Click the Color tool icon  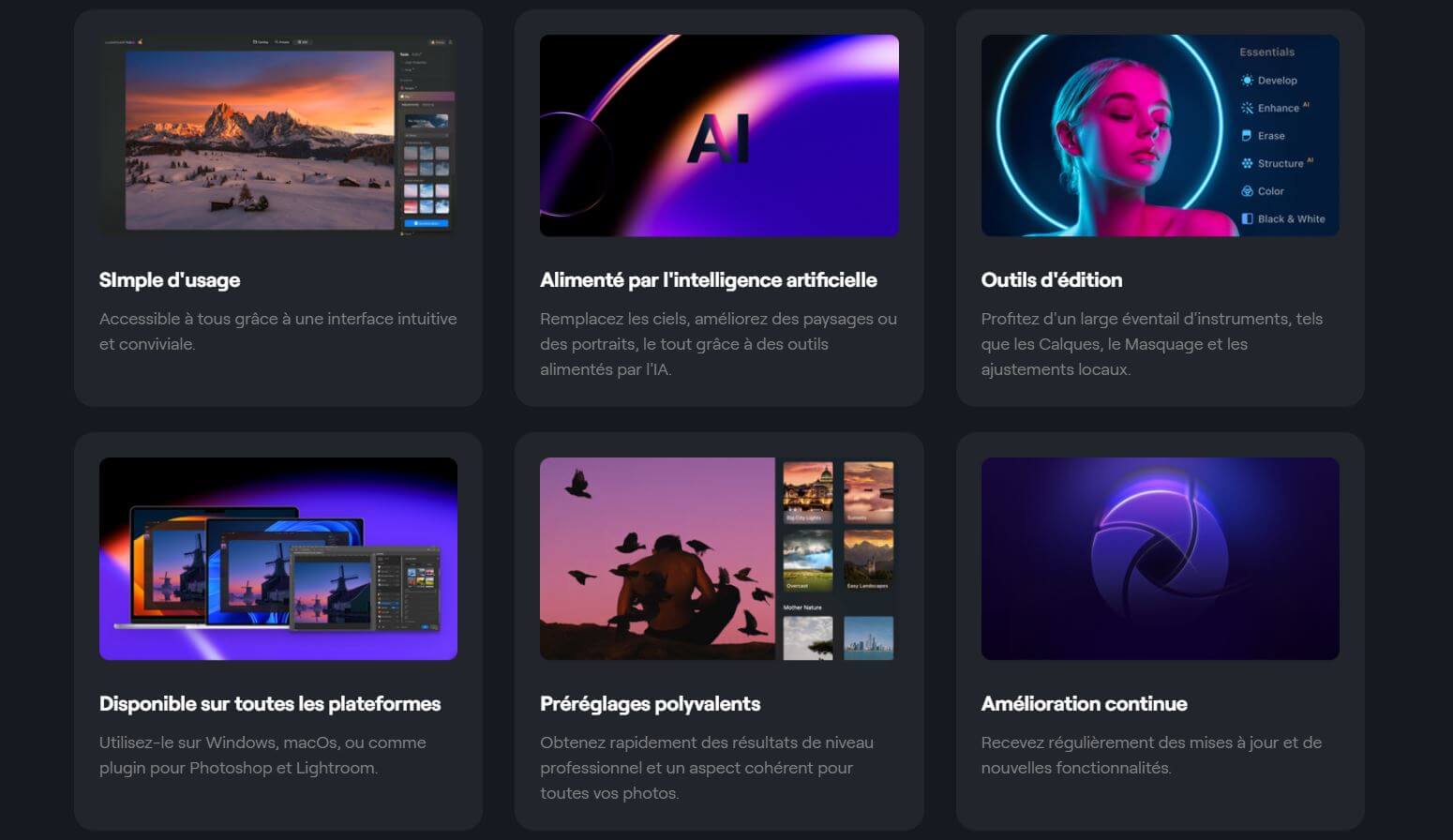(1247, 191)
